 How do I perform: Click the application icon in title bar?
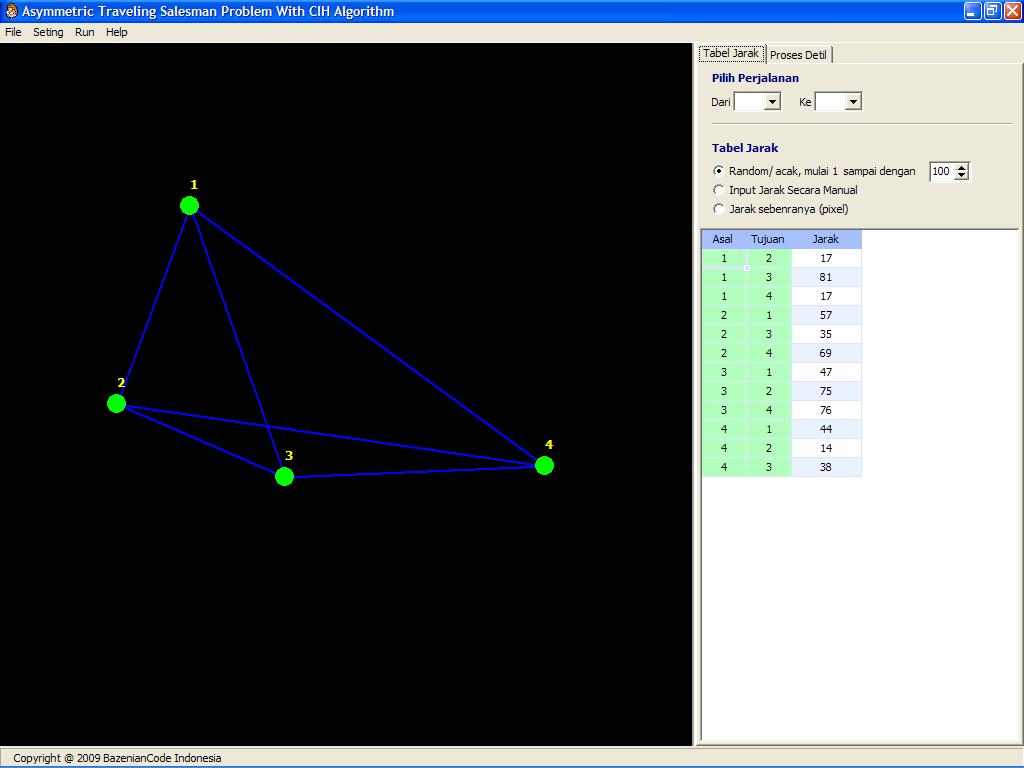pos(11,11)
